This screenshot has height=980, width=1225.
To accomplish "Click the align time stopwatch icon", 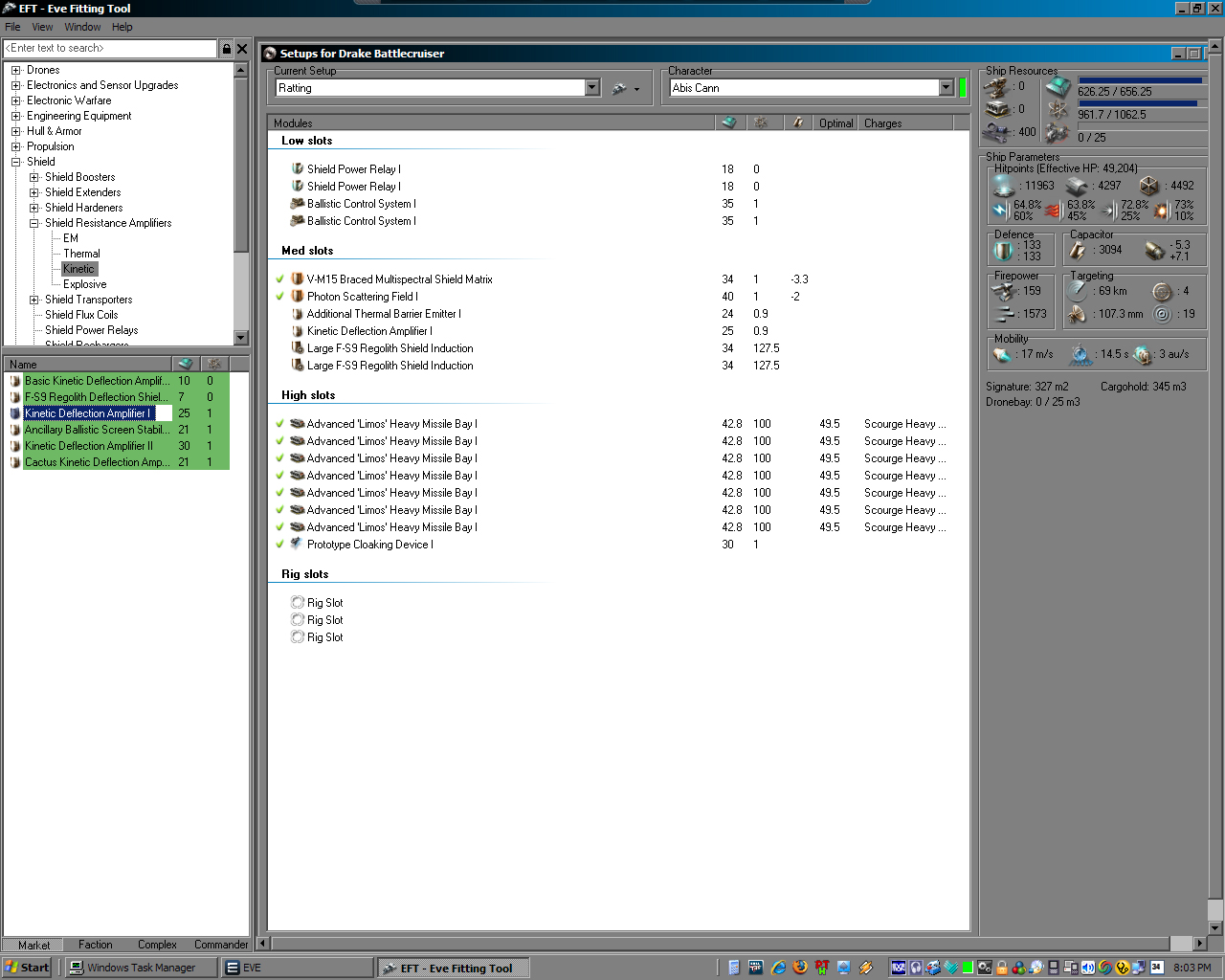I will (1080, 354).
